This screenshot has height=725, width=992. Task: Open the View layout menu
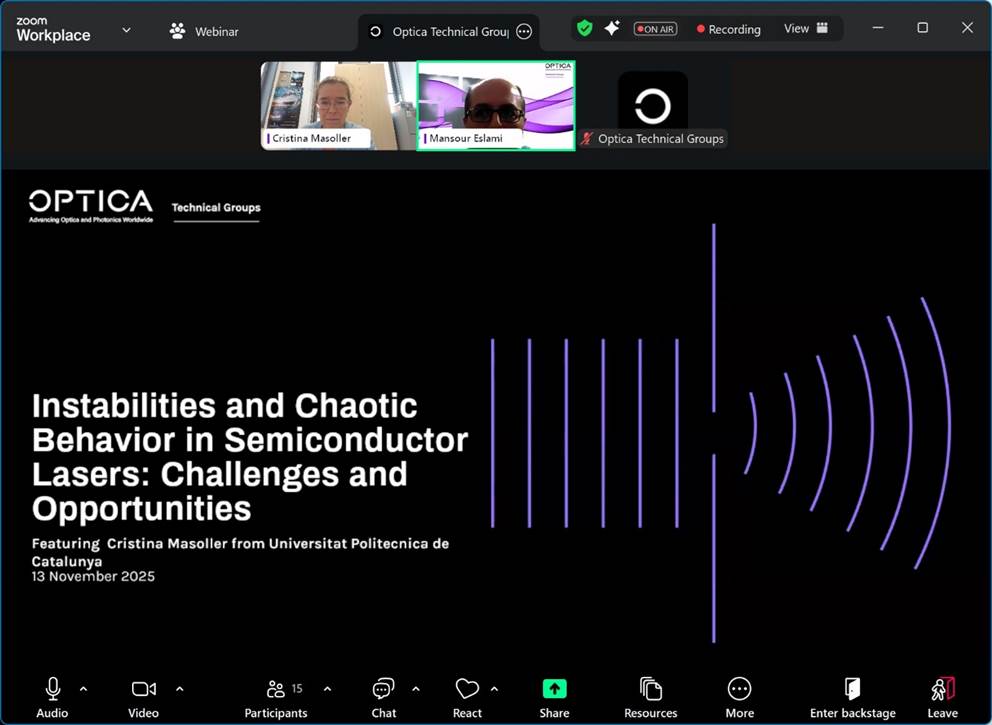click(806, 29)
